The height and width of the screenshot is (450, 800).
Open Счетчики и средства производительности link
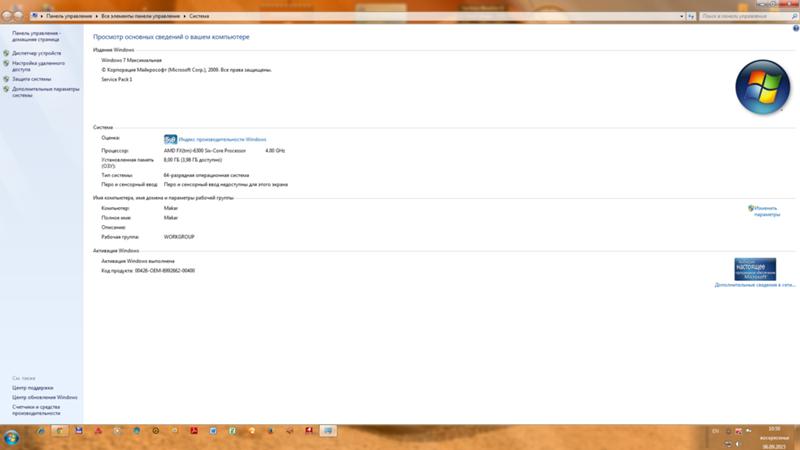[36, 410]
